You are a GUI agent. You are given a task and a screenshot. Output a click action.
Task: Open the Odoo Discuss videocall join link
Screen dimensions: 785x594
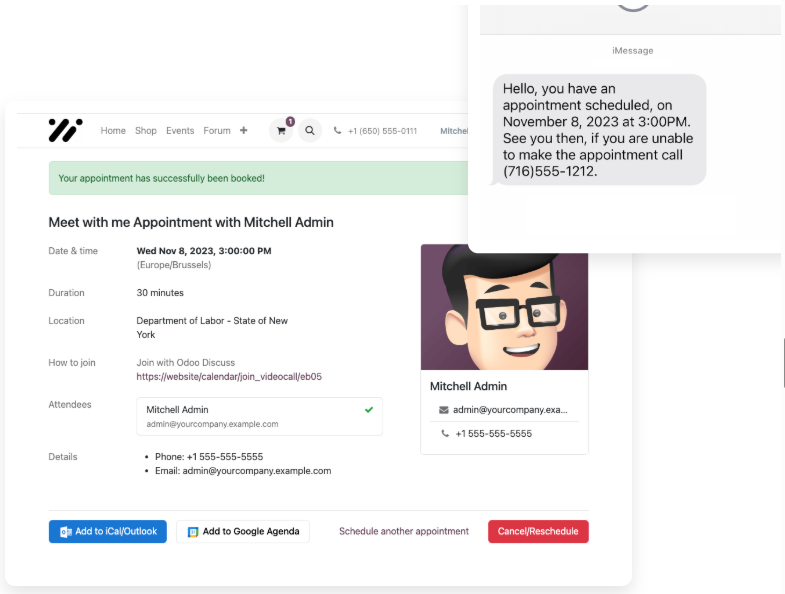pyautogui.click(x=229, y=377)
